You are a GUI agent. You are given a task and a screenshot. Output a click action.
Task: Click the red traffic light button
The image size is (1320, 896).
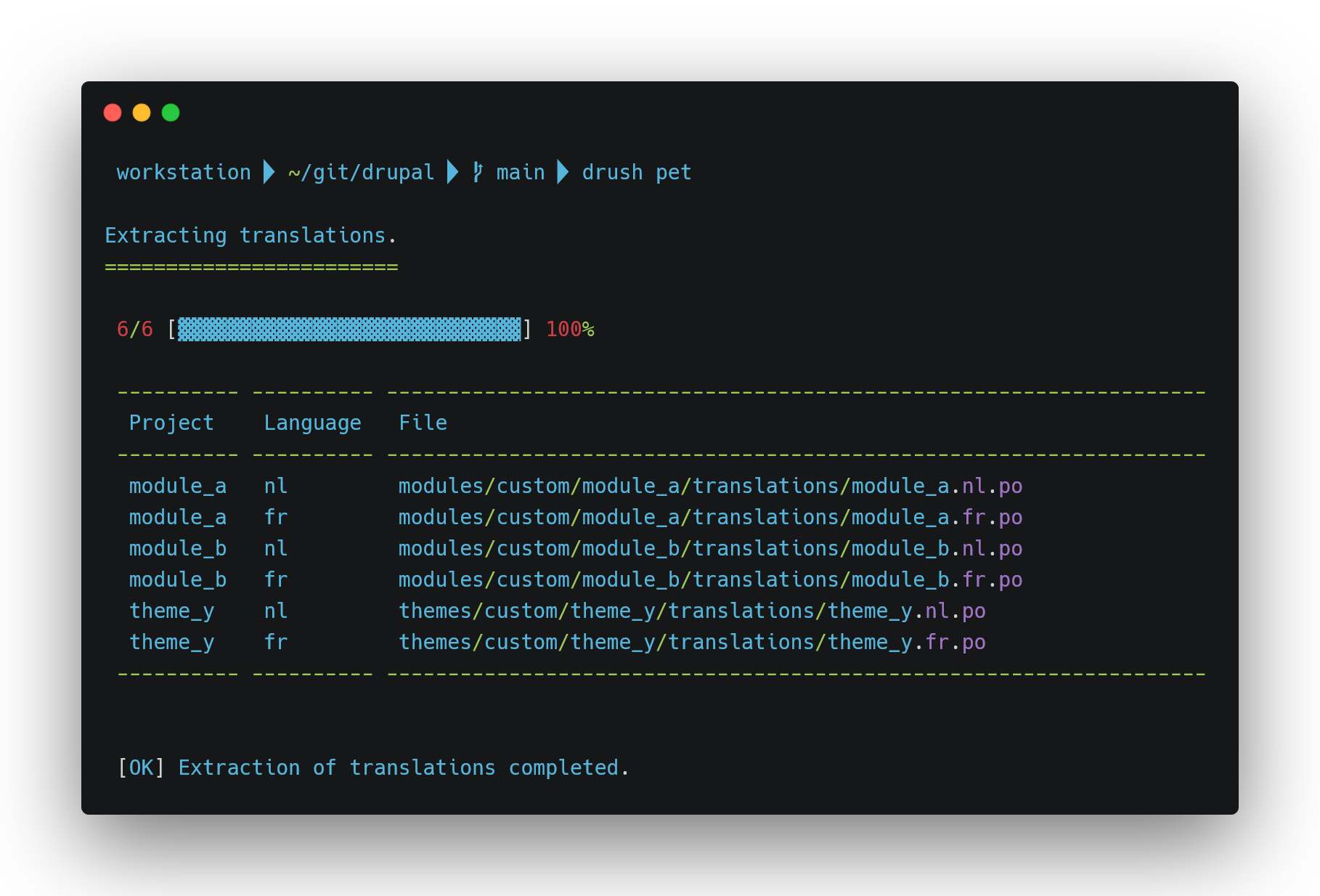[x=113, y=113]
